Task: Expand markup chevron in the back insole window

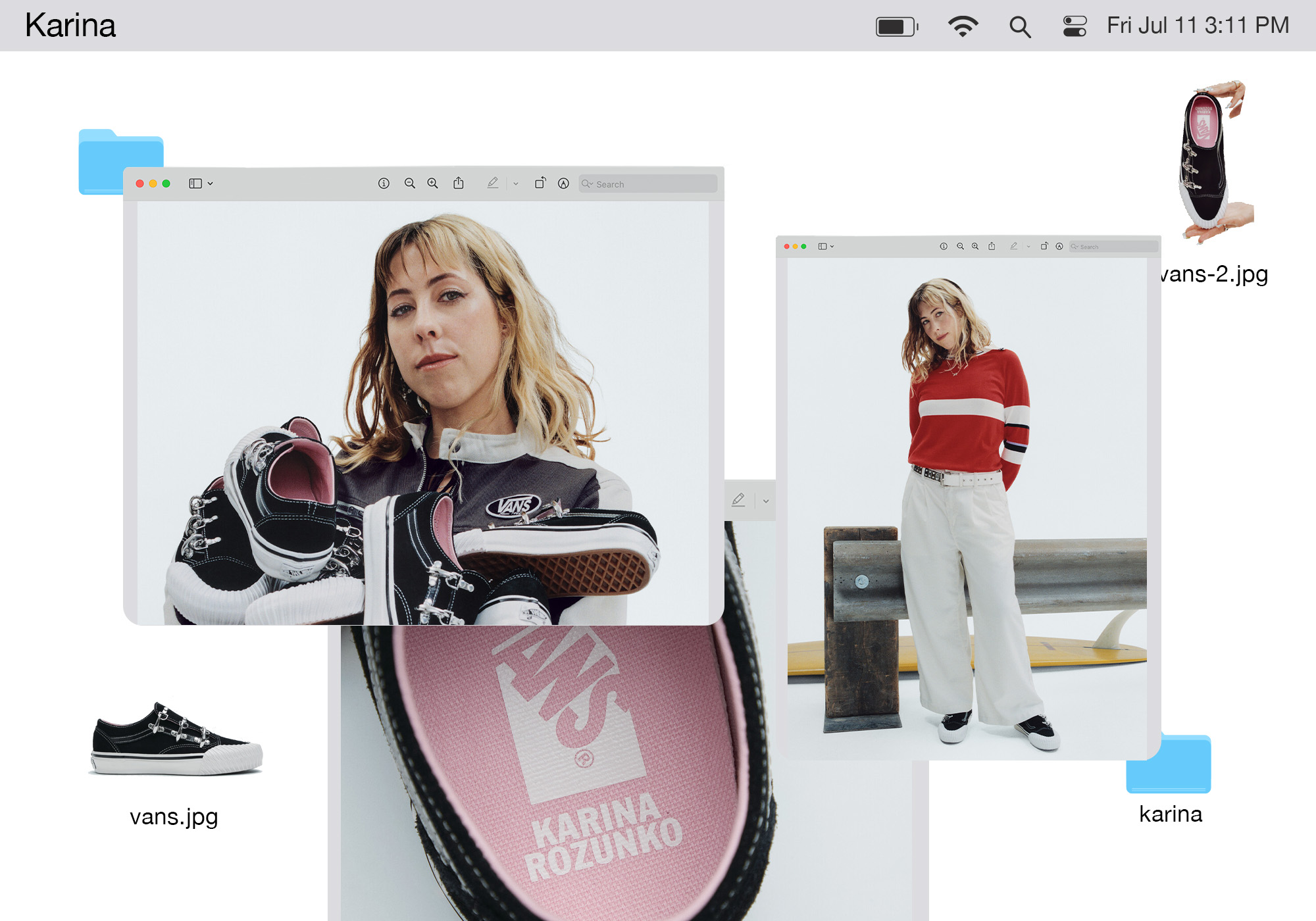Action: coord(766,501)
